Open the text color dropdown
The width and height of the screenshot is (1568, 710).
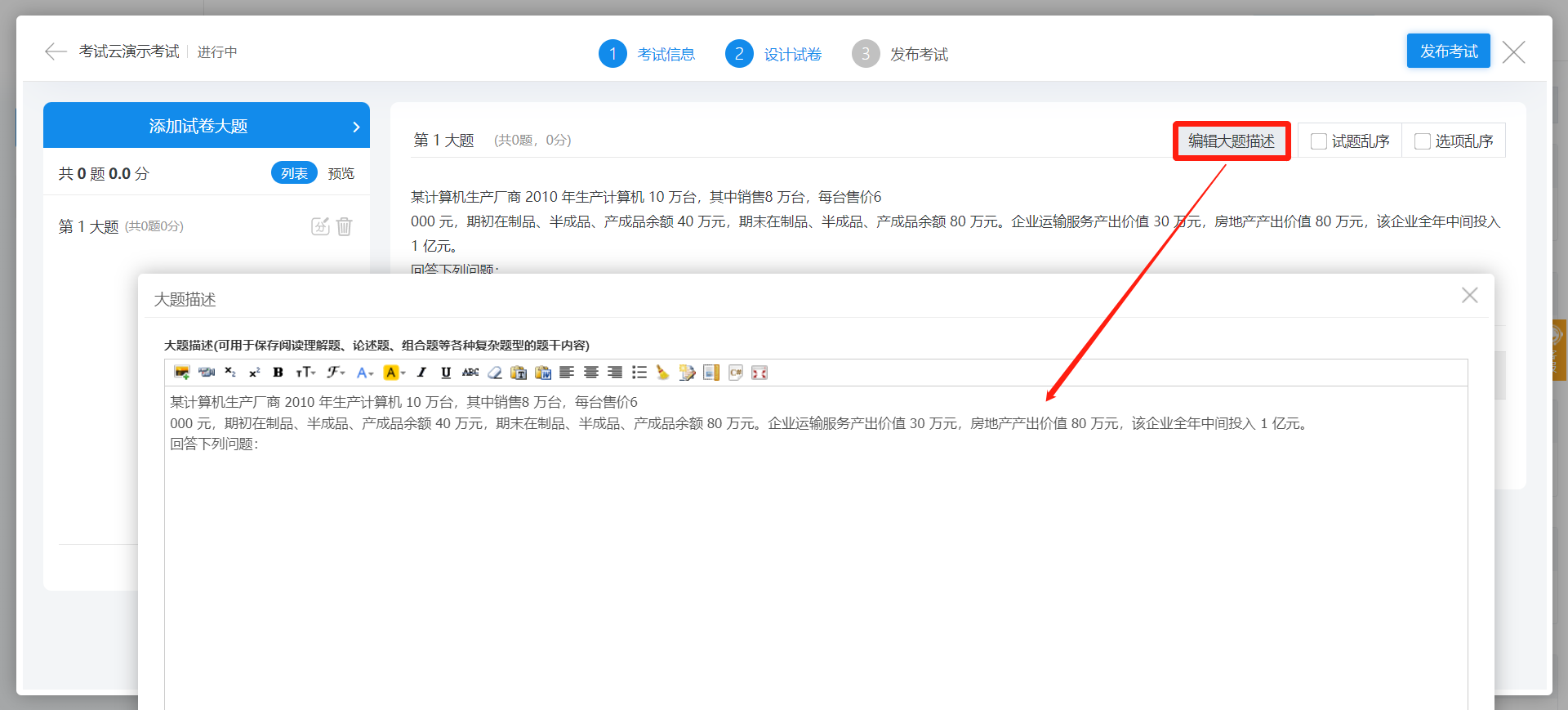pyautogui.click(x=365, y=373)
